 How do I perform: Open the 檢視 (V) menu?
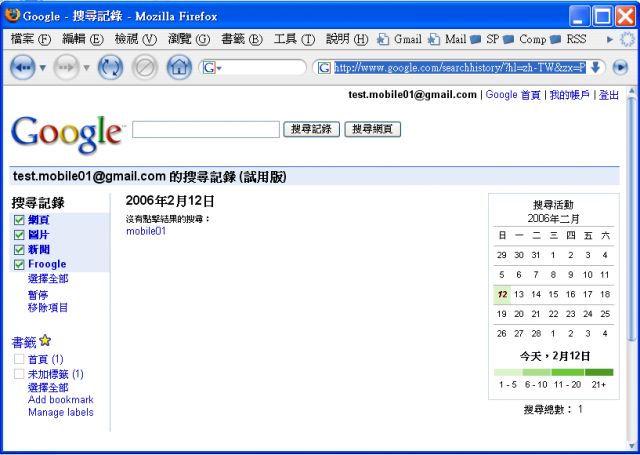[x=136, y=39]
